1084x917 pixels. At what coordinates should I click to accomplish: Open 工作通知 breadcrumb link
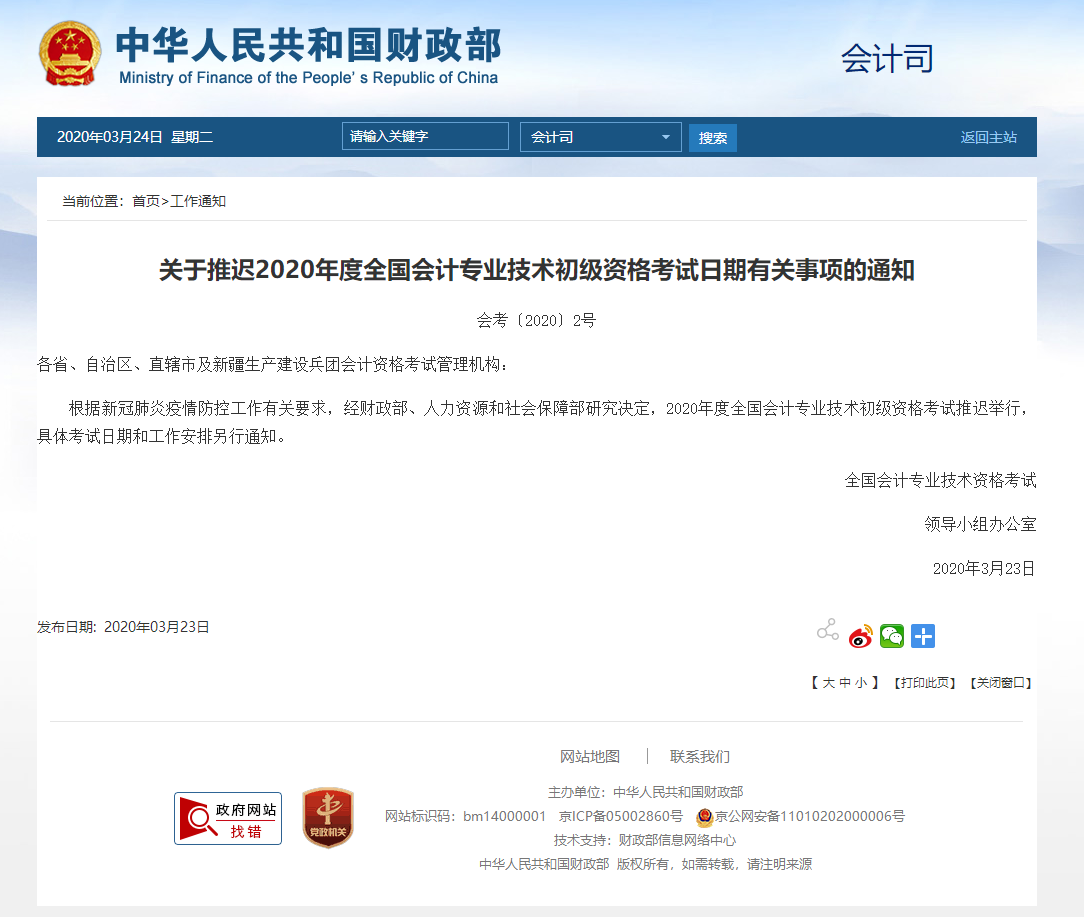point(198,201)
